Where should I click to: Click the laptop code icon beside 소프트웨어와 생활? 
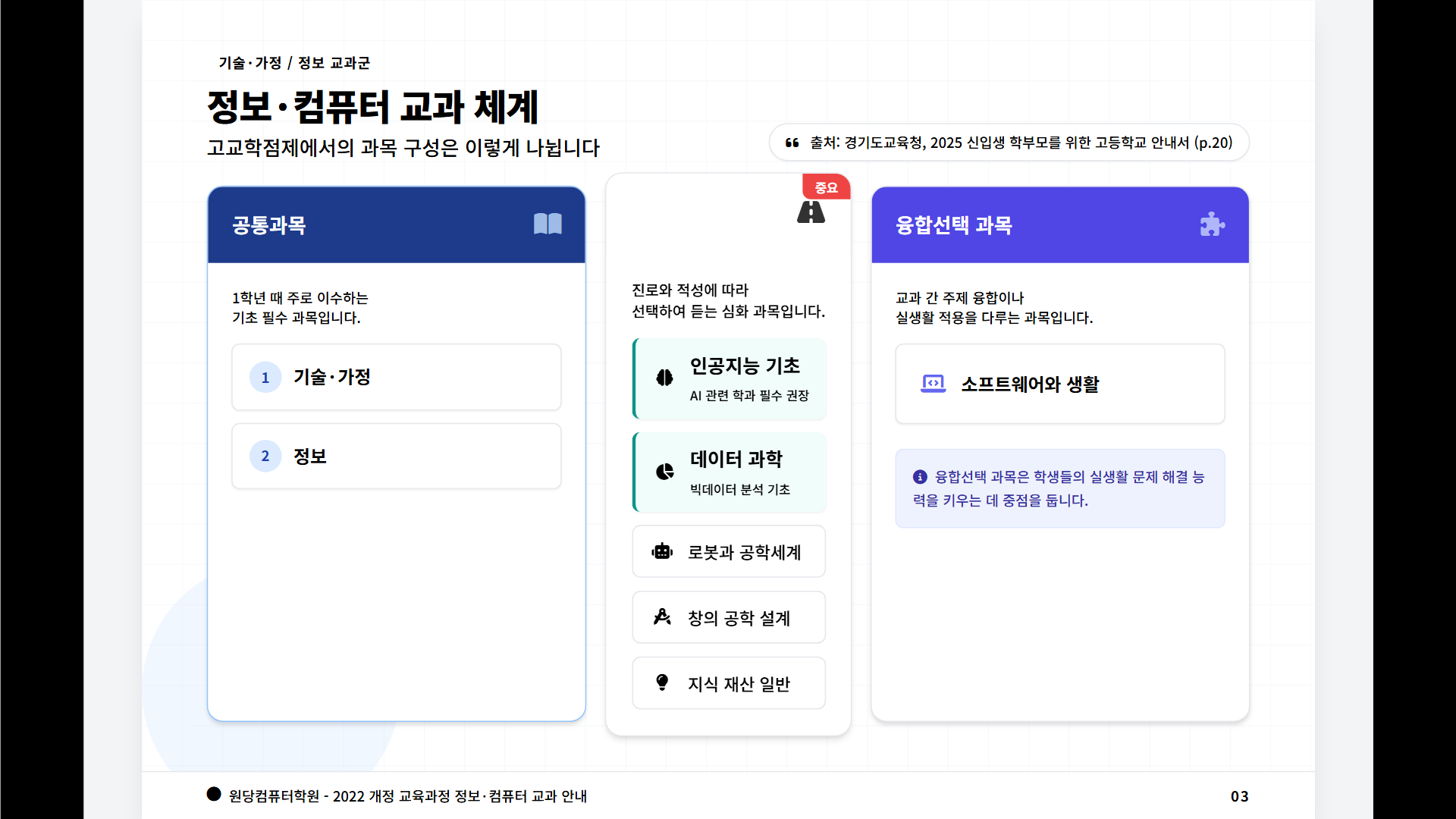click(x=933, y=384)
